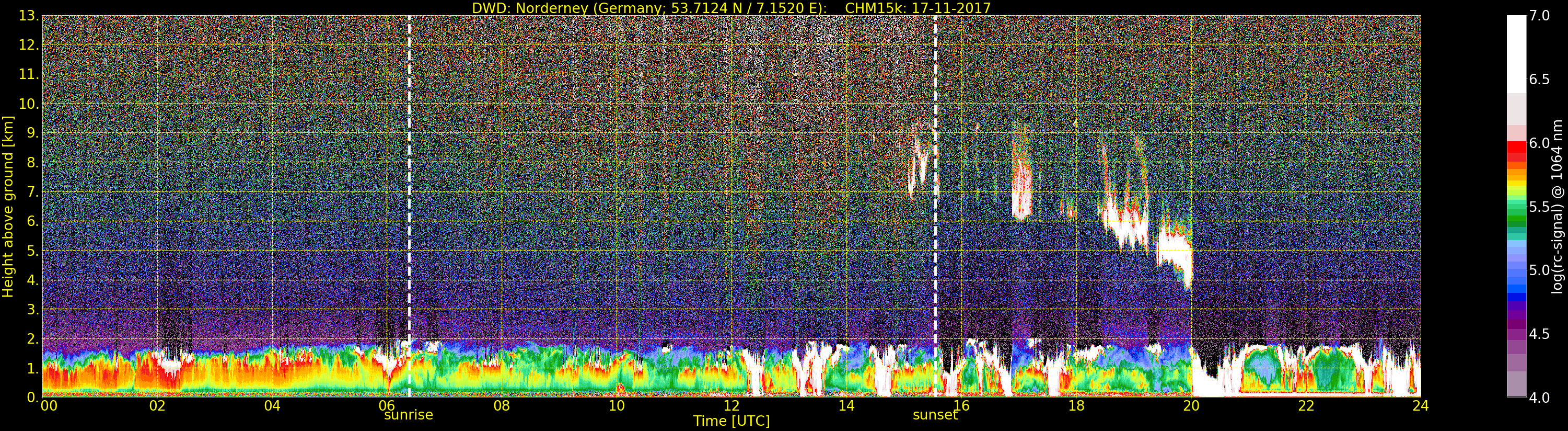Click the 'sunset' label below the time axis
This screenshot has height=431, width=1568.
point(935,415)
